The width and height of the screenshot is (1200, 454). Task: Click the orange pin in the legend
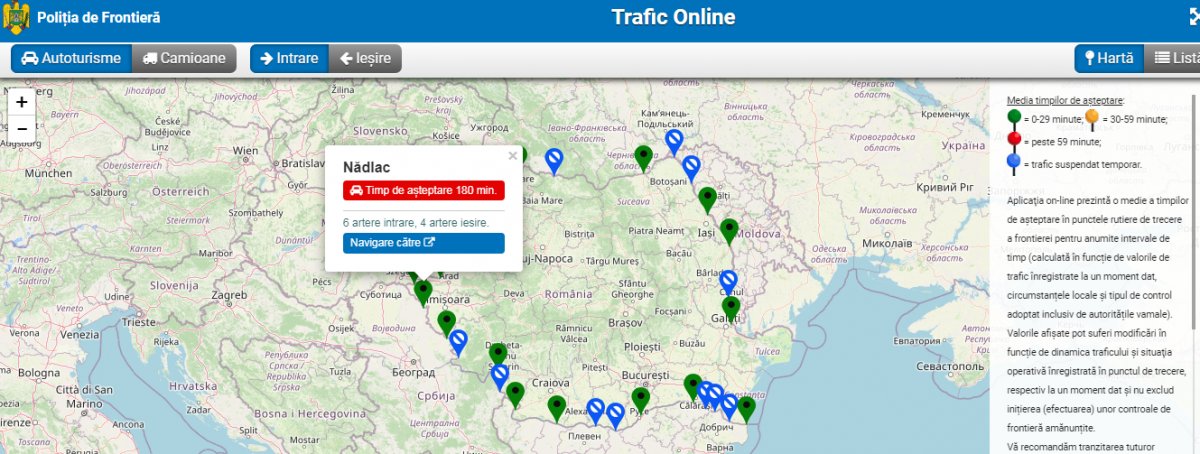[x=1092, y=119]
